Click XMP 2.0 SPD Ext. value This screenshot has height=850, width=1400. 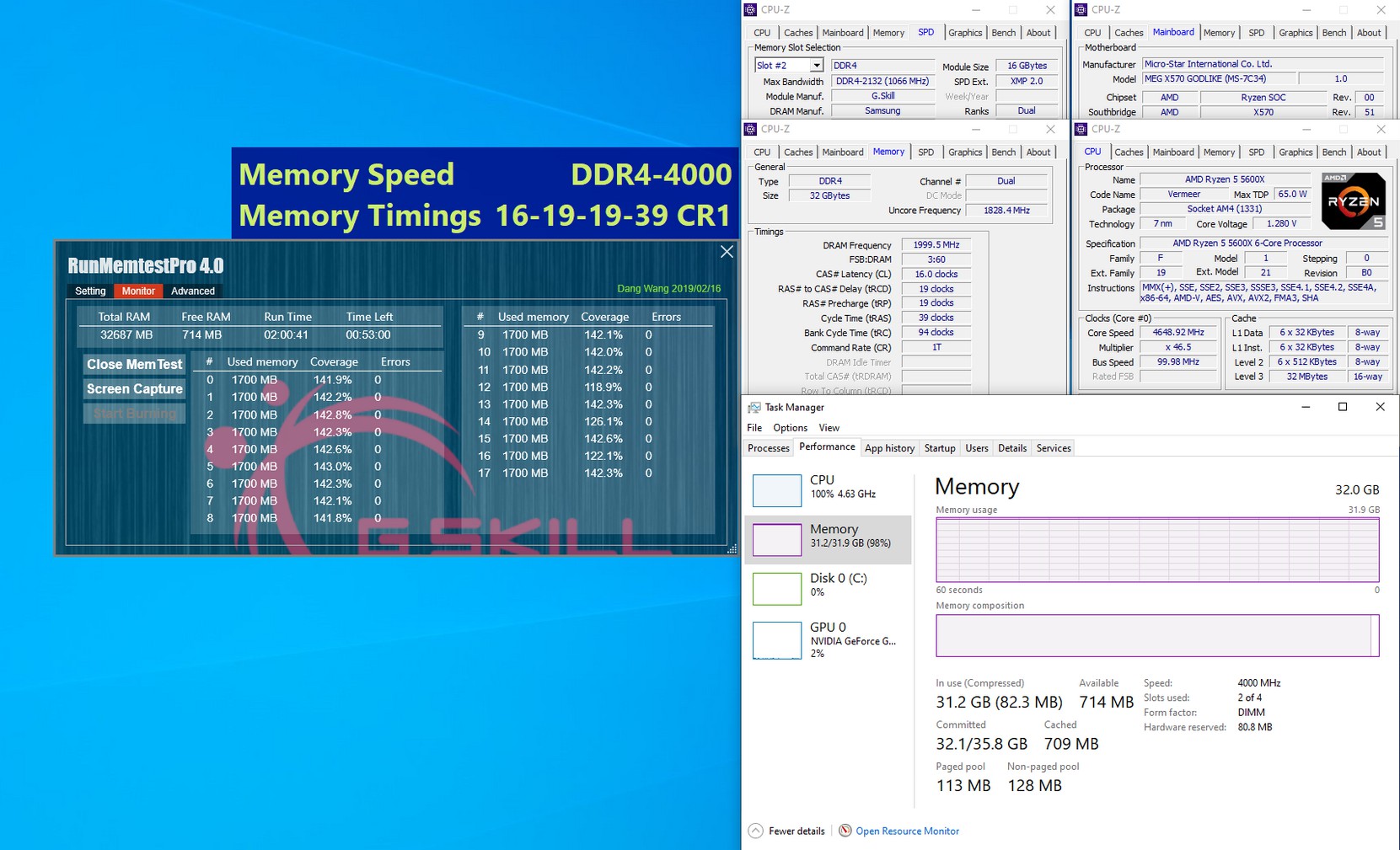[x=1027, y=82]
